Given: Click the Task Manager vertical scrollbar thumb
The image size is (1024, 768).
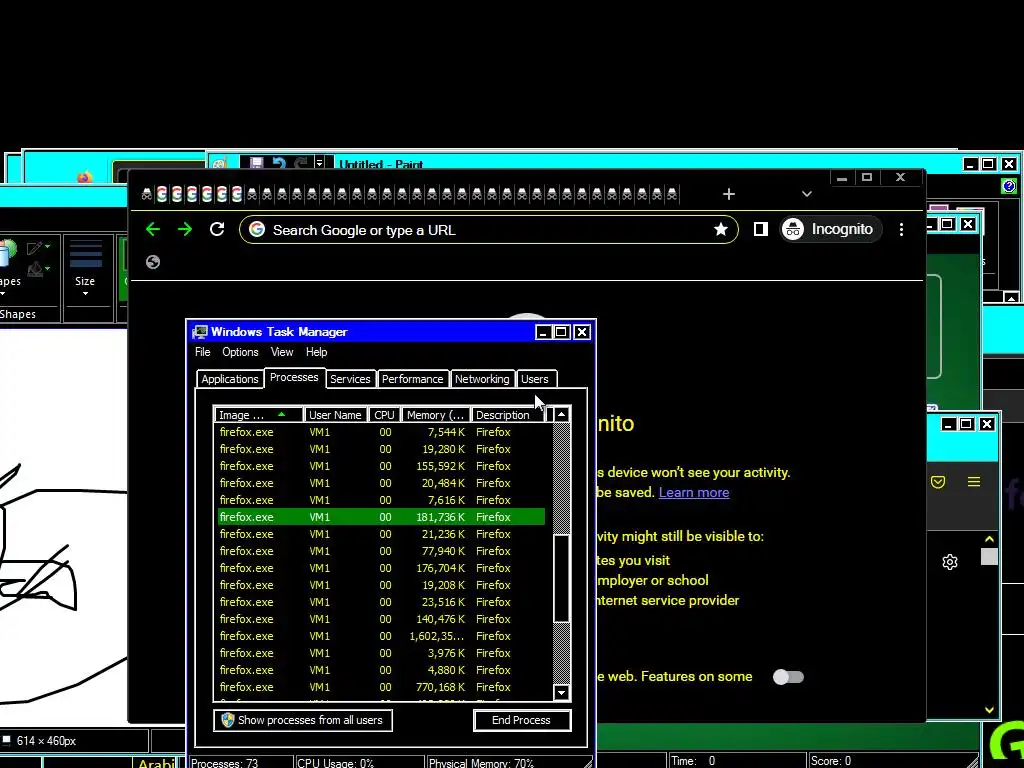Looking at the screenshot, I should 561,578.
